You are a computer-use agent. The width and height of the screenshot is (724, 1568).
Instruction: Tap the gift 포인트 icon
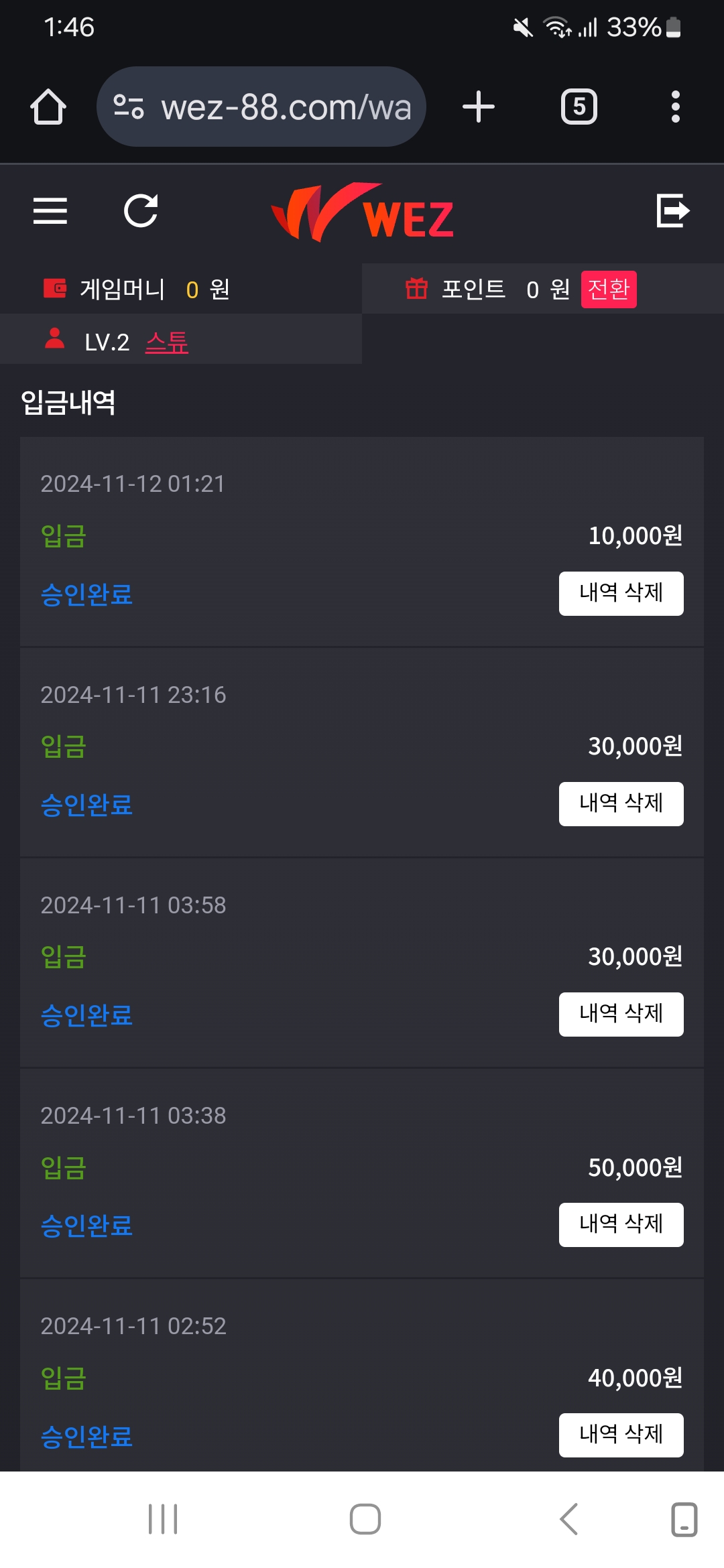[416, 289]
